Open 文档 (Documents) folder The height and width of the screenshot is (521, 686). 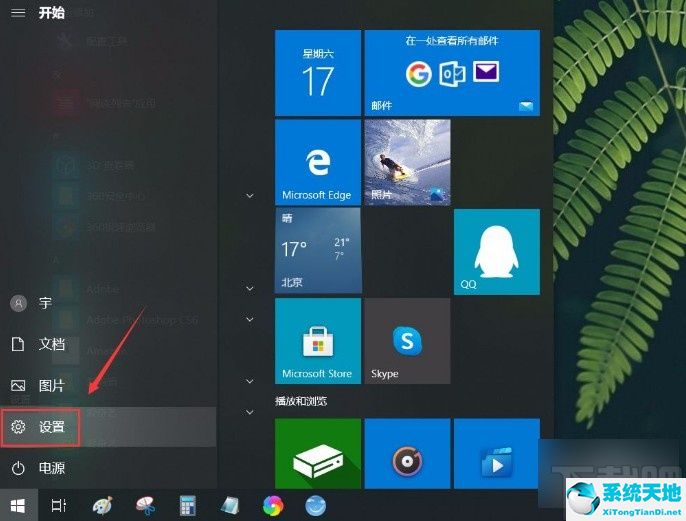[x=38, y=344]
